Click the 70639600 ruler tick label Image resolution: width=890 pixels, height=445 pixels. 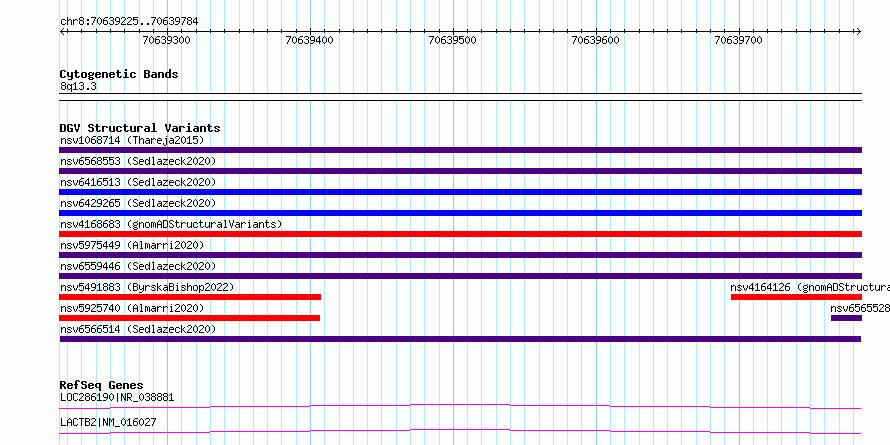[595, 40]
